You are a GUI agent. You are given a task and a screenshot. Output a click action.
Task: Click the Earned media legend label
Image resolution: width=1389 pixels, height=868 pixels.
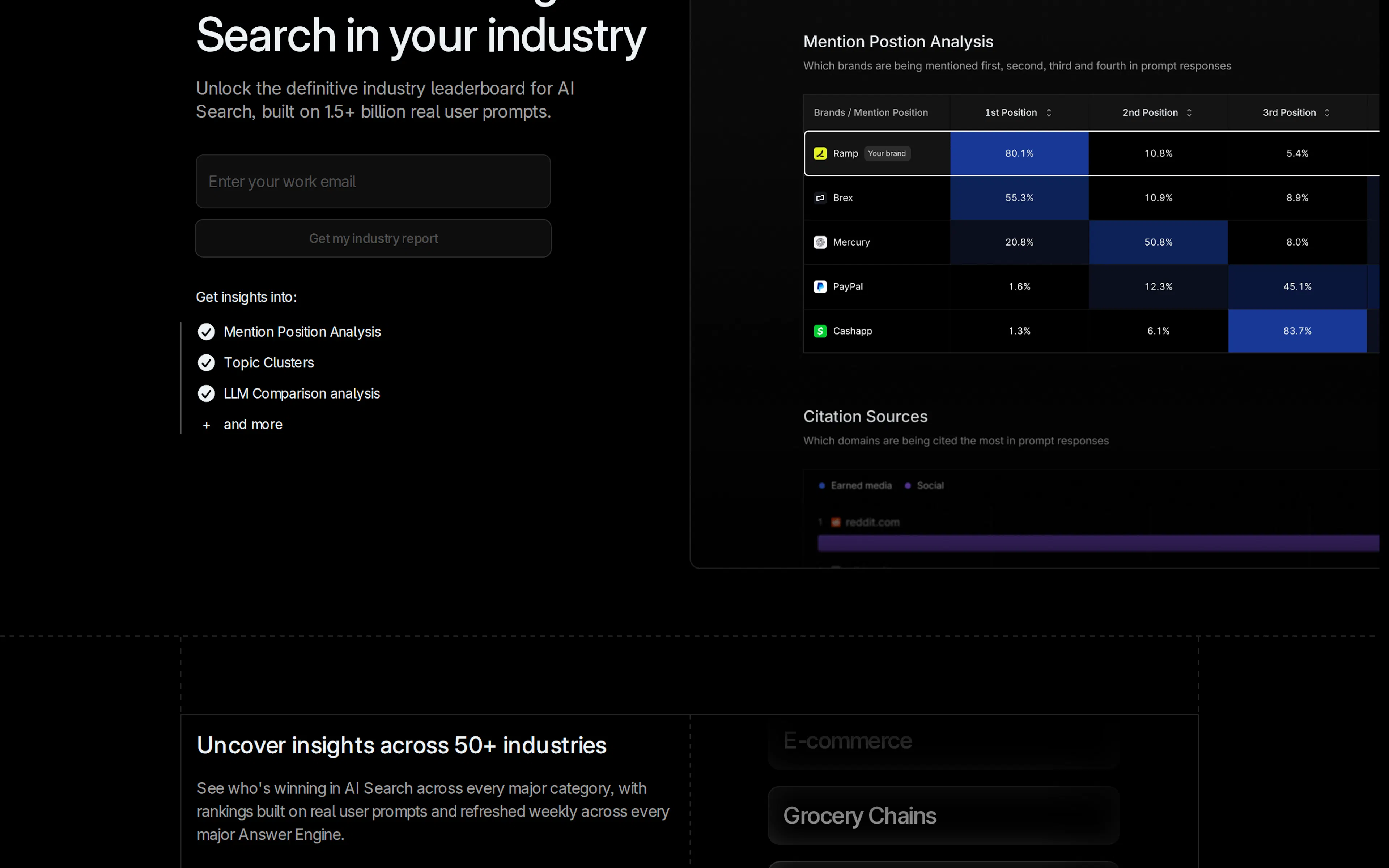861,486
